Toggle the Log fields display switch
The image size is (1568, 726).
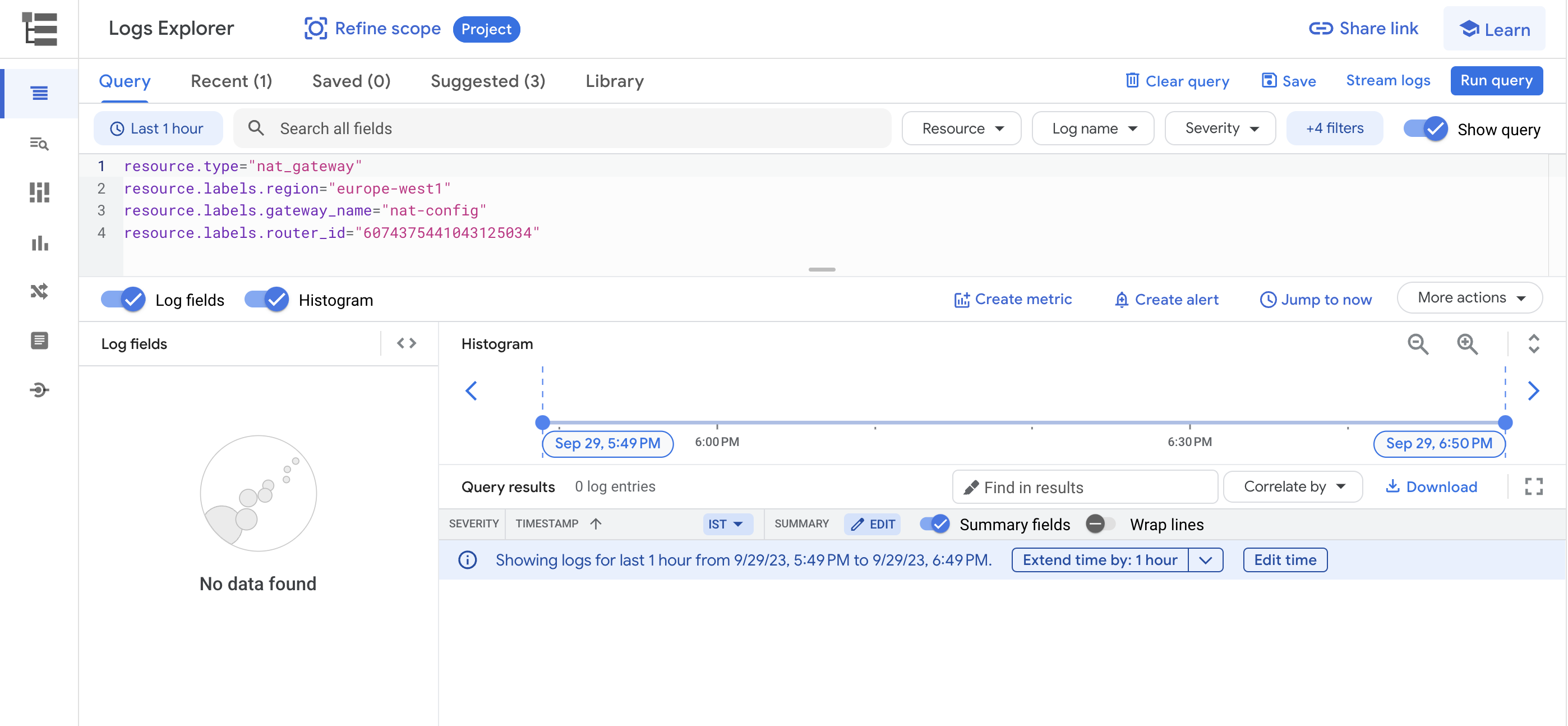[122, 299]
